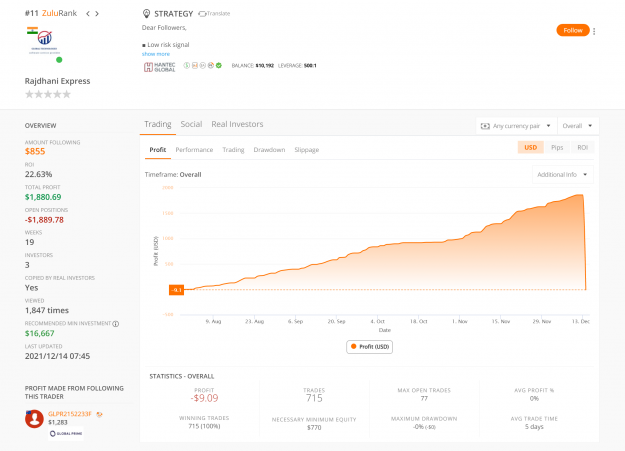Click the strategy lightbulb icon
This screenshot has height=451, width=625.
pos(146,14)
